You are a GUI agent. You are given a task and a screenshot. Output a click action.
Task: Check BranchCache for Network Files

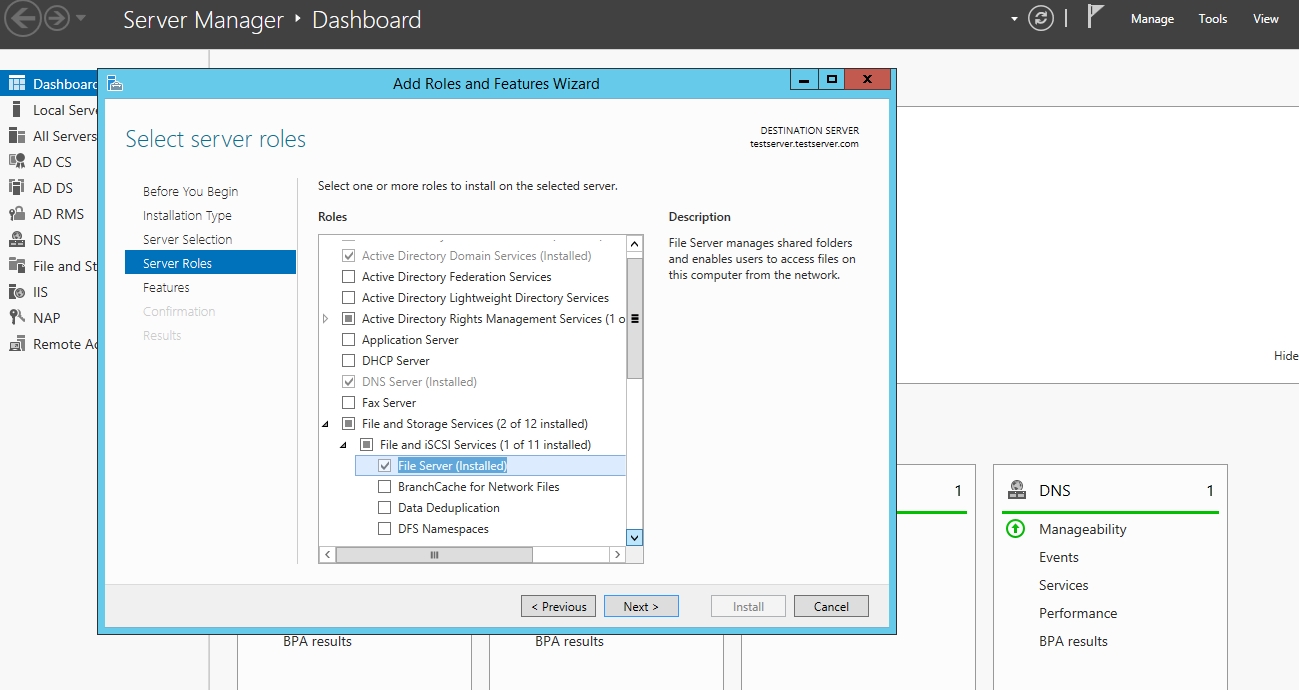tap(385, 487)
